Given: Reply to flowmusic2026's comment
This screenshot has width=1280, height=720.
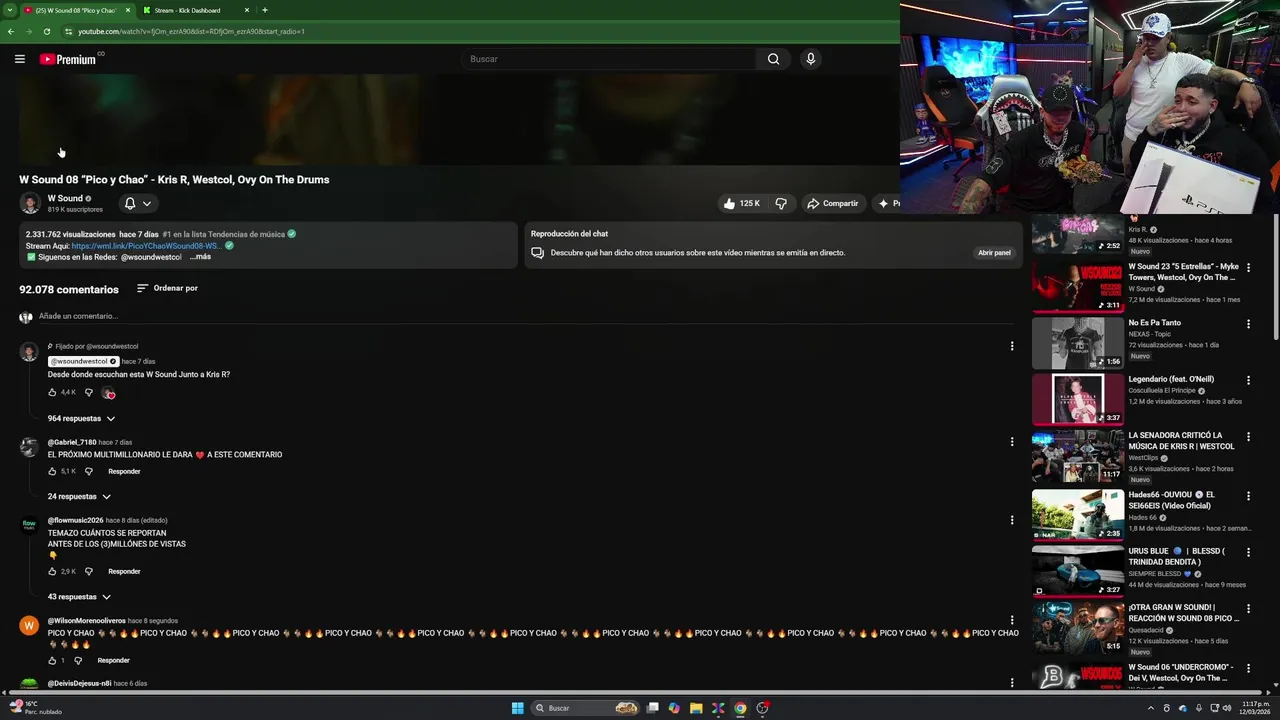Looking at the screenshot, I should 124,571.
